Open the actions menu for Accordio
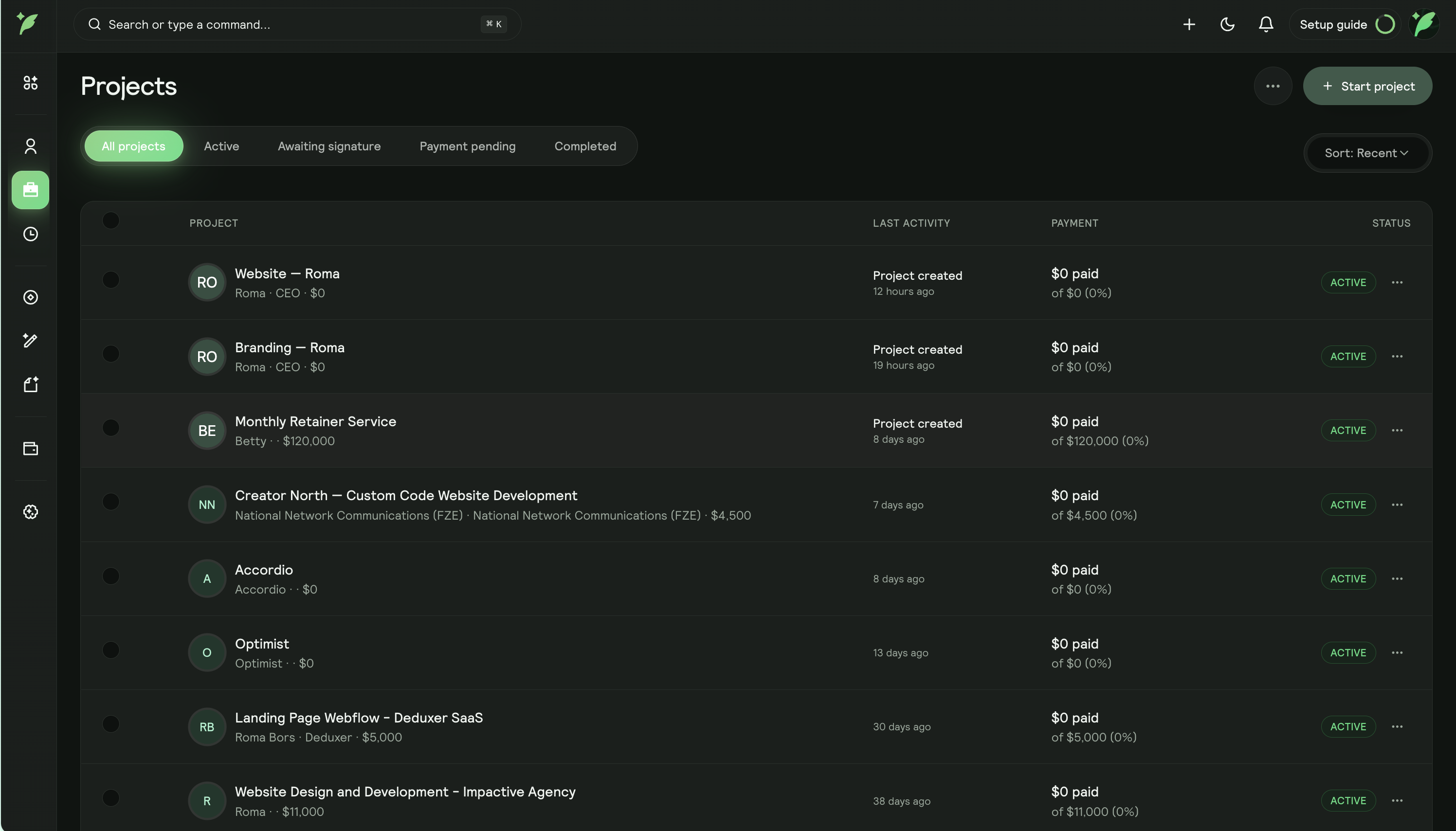 click(1397, 578)
